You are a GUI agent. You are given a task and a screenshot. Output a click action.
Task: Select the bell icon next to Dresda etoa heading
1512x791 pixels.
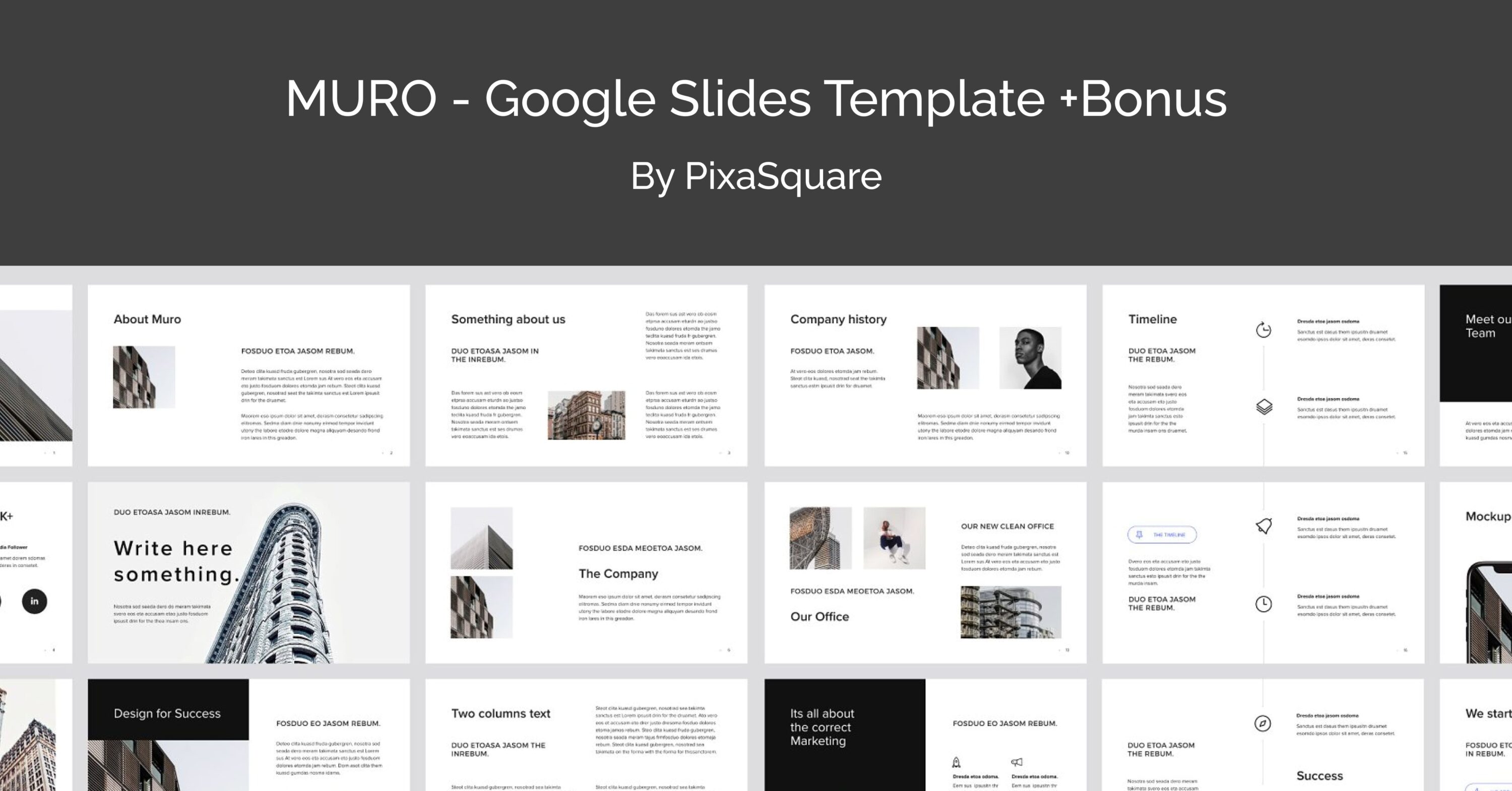tap(1263, 526)
